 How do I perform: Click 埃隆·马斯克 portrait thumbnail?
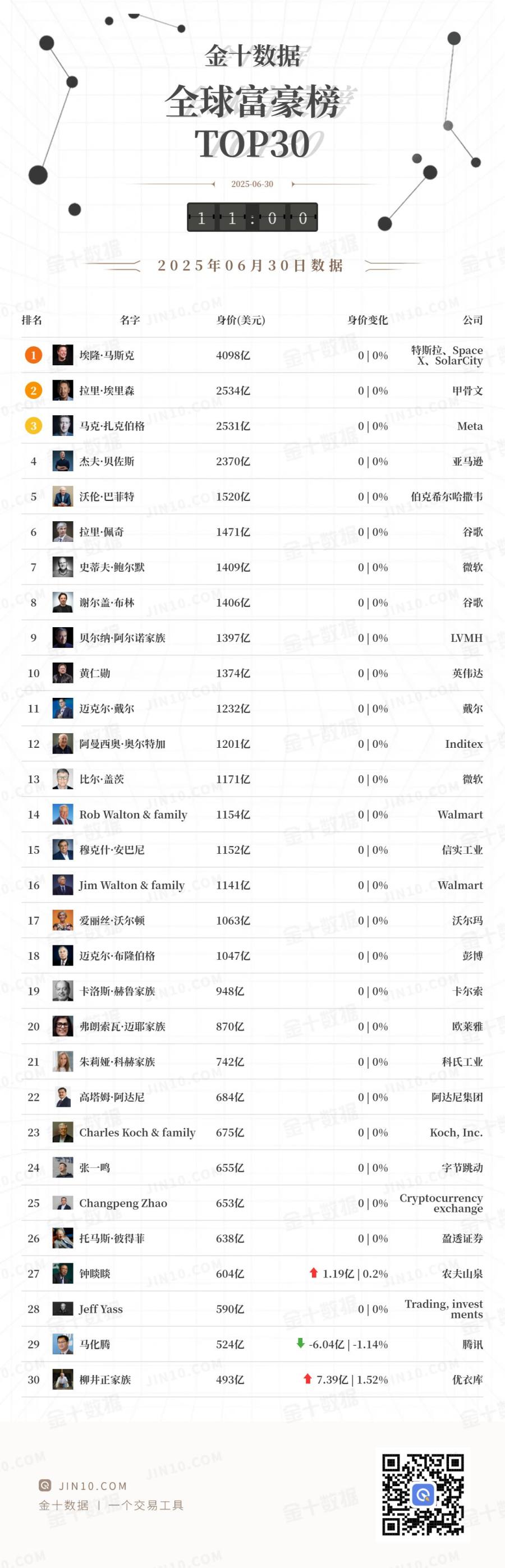(63, 355)
